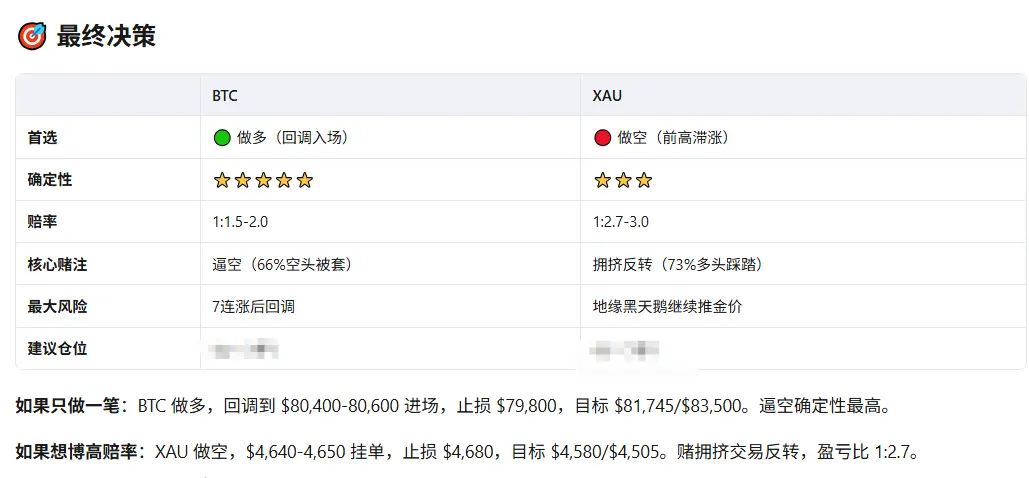
Task: Click the 确定性 row label
Action: 49,180
